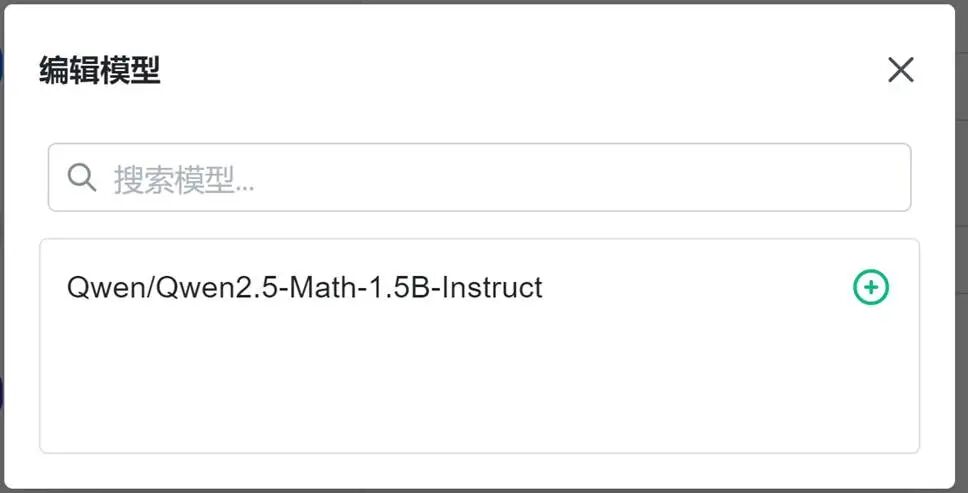
Task: Click the model list panel
Action: click(478, 380)
